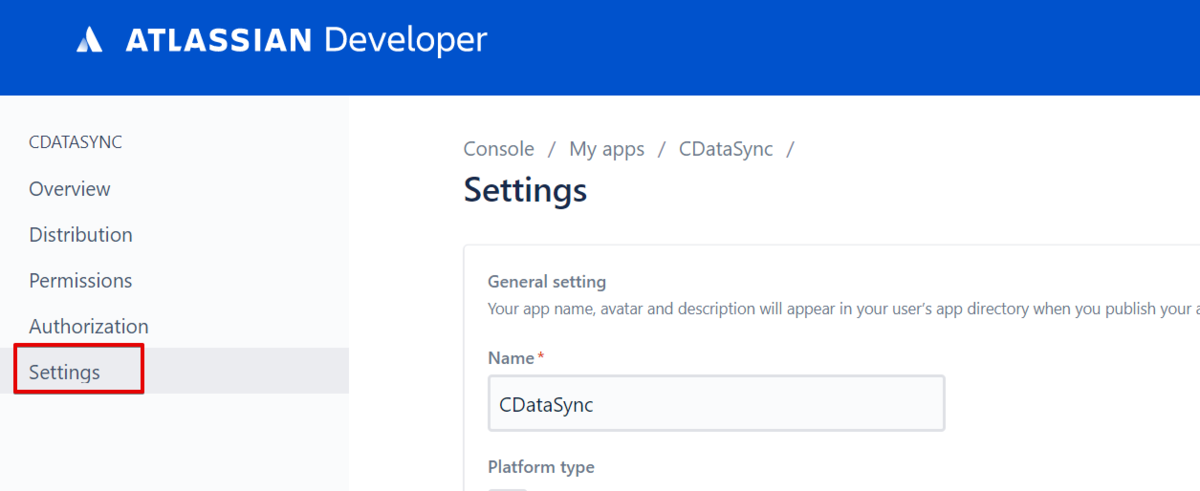The width and height of the screenshot is (1200, 491).
Task: Click the General setting section title
Action: point(547,282)
